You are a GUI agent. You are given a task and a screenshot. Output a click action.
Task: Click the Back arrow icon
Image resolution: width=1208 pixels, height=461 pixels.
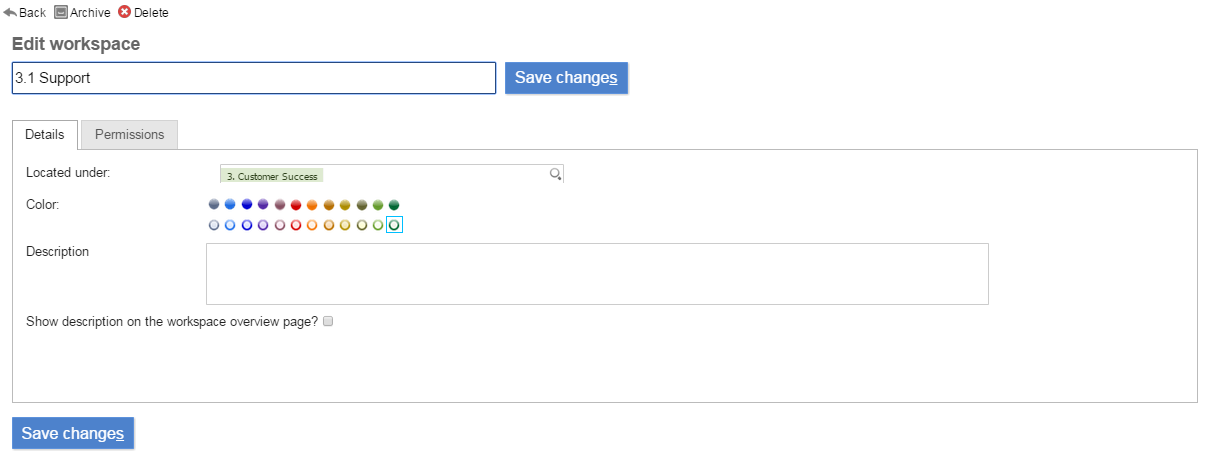11,13
